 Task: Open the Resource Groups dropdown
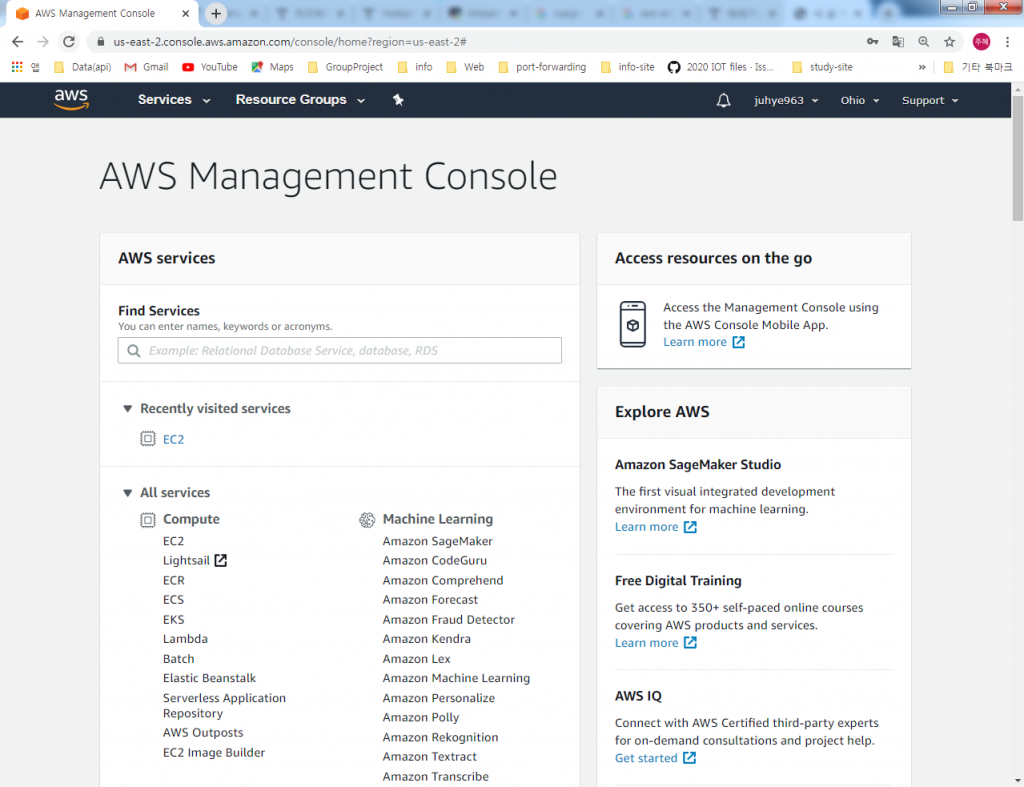coord(300,100)
